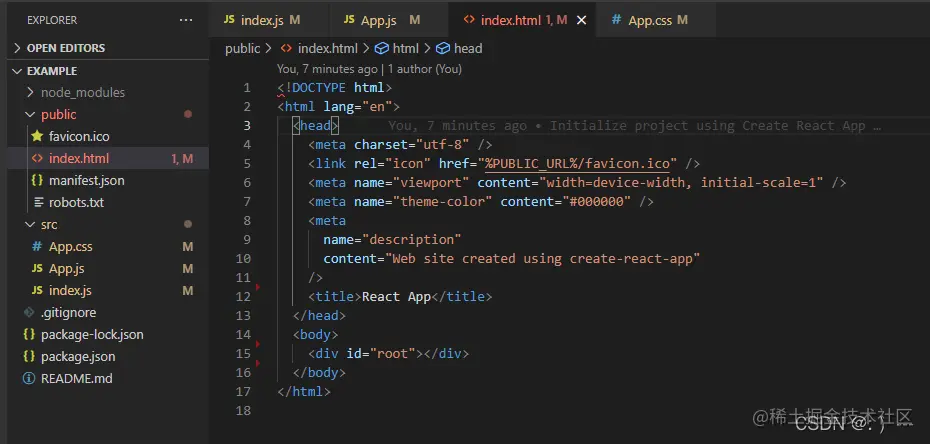Collapse the public folder
Image resolution: width=930 pixels, height=444 pixels.
pos(59,114)
